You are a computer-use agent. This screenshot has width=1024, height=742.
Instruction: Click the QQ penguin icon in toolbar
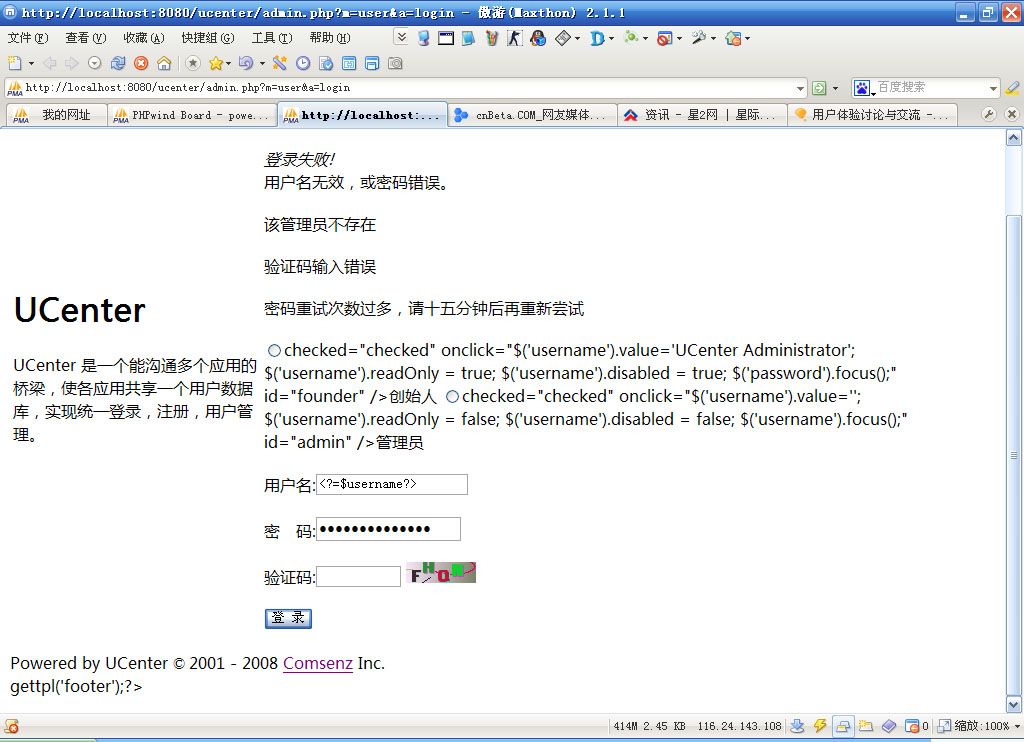point(538,39)
